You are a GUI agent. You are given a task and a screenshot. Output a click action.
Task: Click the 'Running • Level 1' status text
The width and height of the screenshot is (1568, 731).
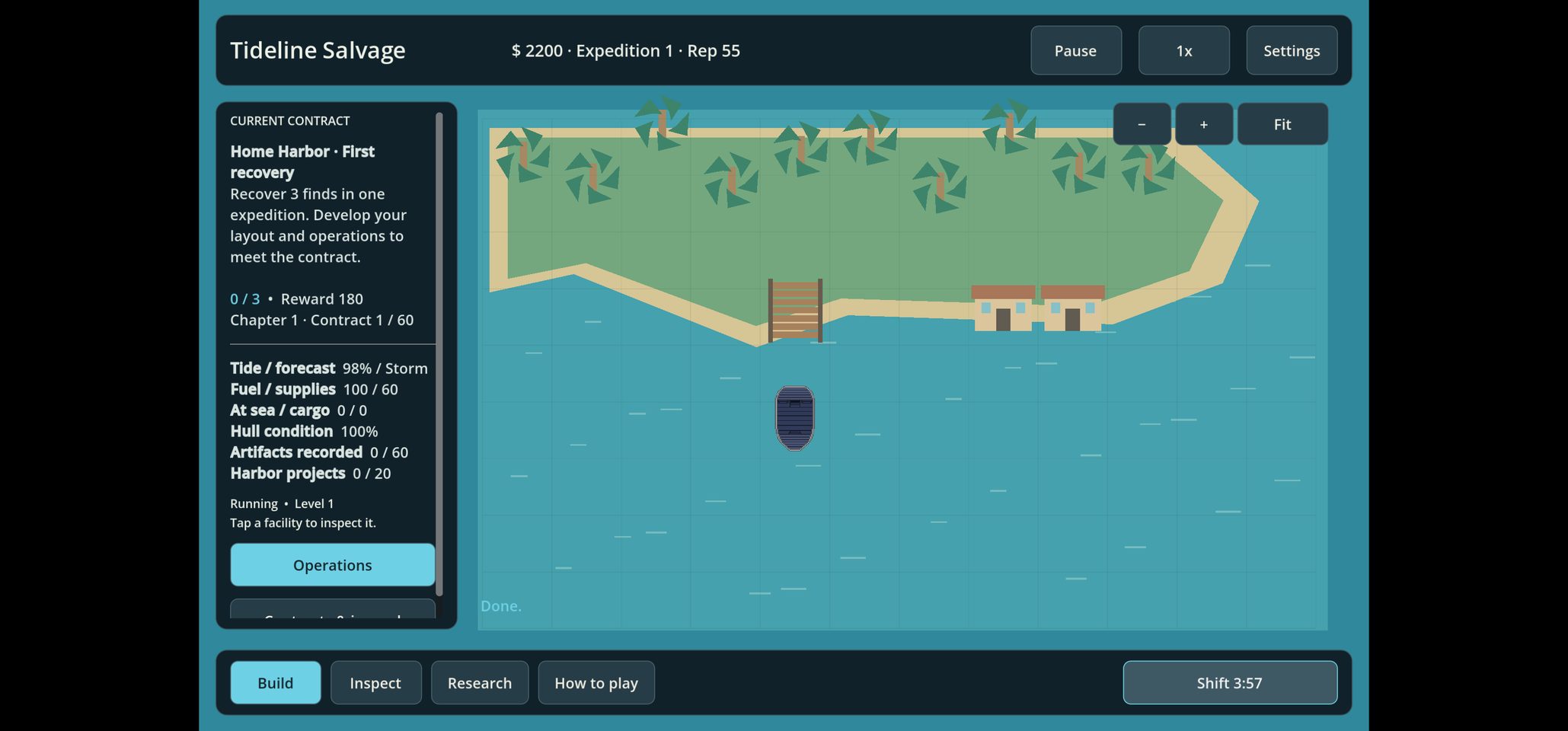[282, 504]
